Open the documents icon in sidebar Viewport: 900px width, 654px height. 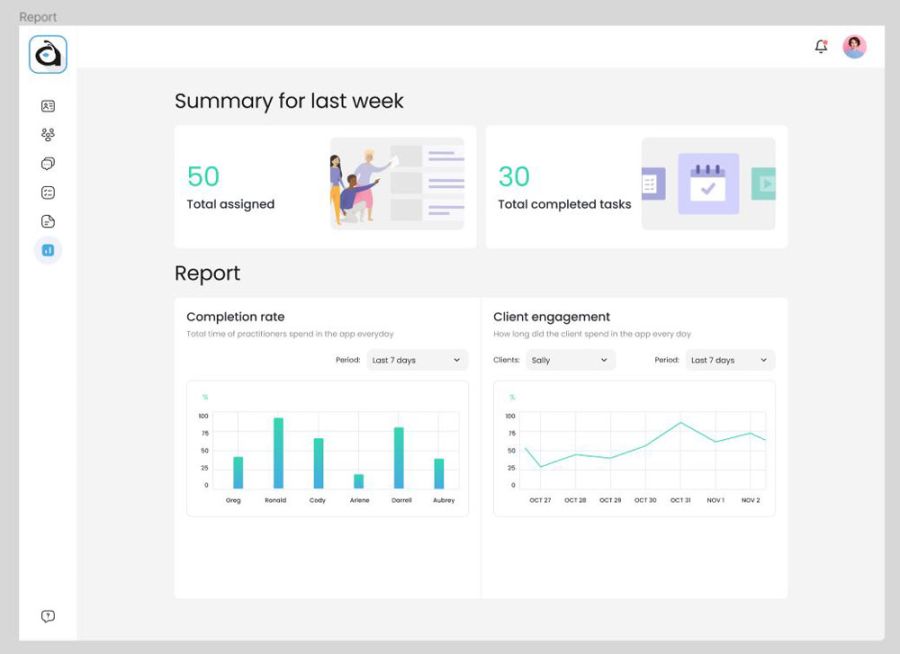click(48, 222)
